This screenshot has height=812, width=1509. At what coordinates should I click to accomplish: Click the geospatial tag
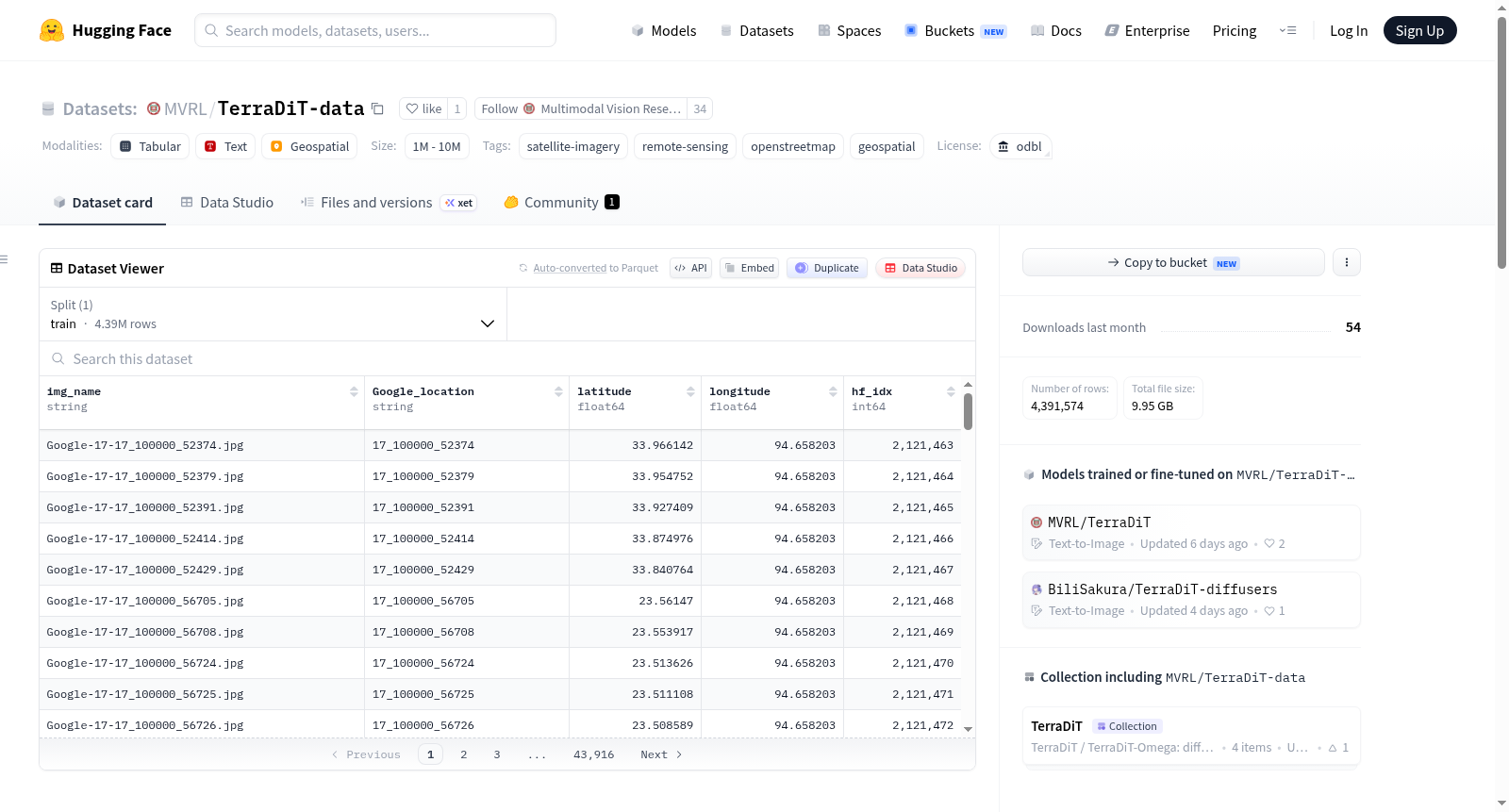point(887,146)
